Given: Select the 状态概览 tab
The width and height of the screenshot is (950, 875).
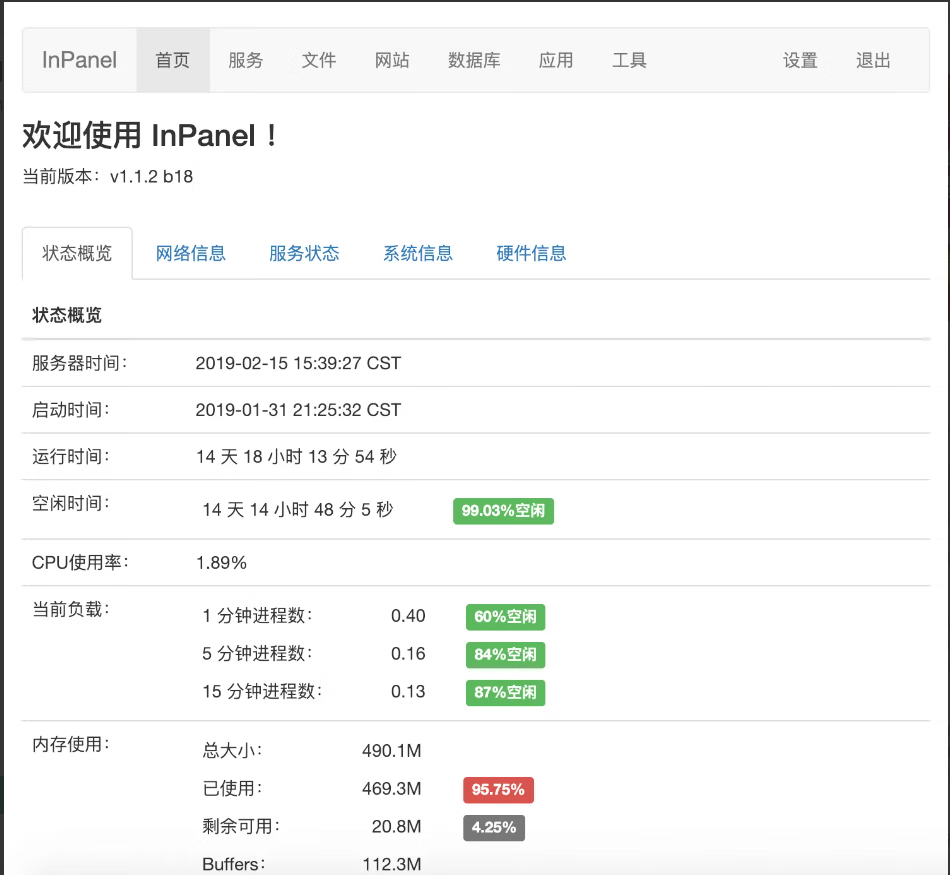Looking at the screenshot, I should click(x=77, y=253).
